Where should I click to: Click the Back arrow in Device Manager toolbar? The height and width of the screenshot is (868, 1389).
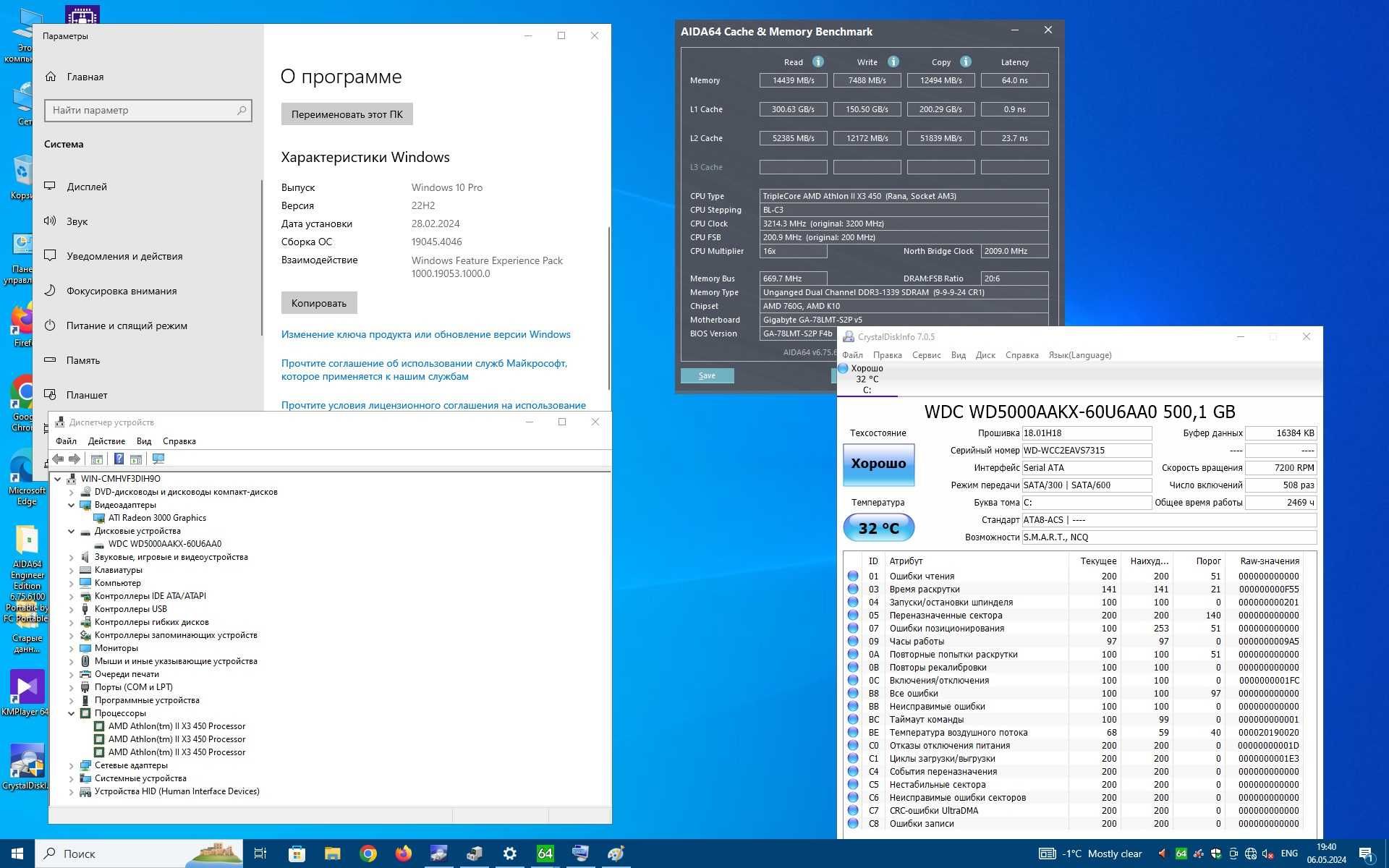pyautogui.click(x=58, y=459)
